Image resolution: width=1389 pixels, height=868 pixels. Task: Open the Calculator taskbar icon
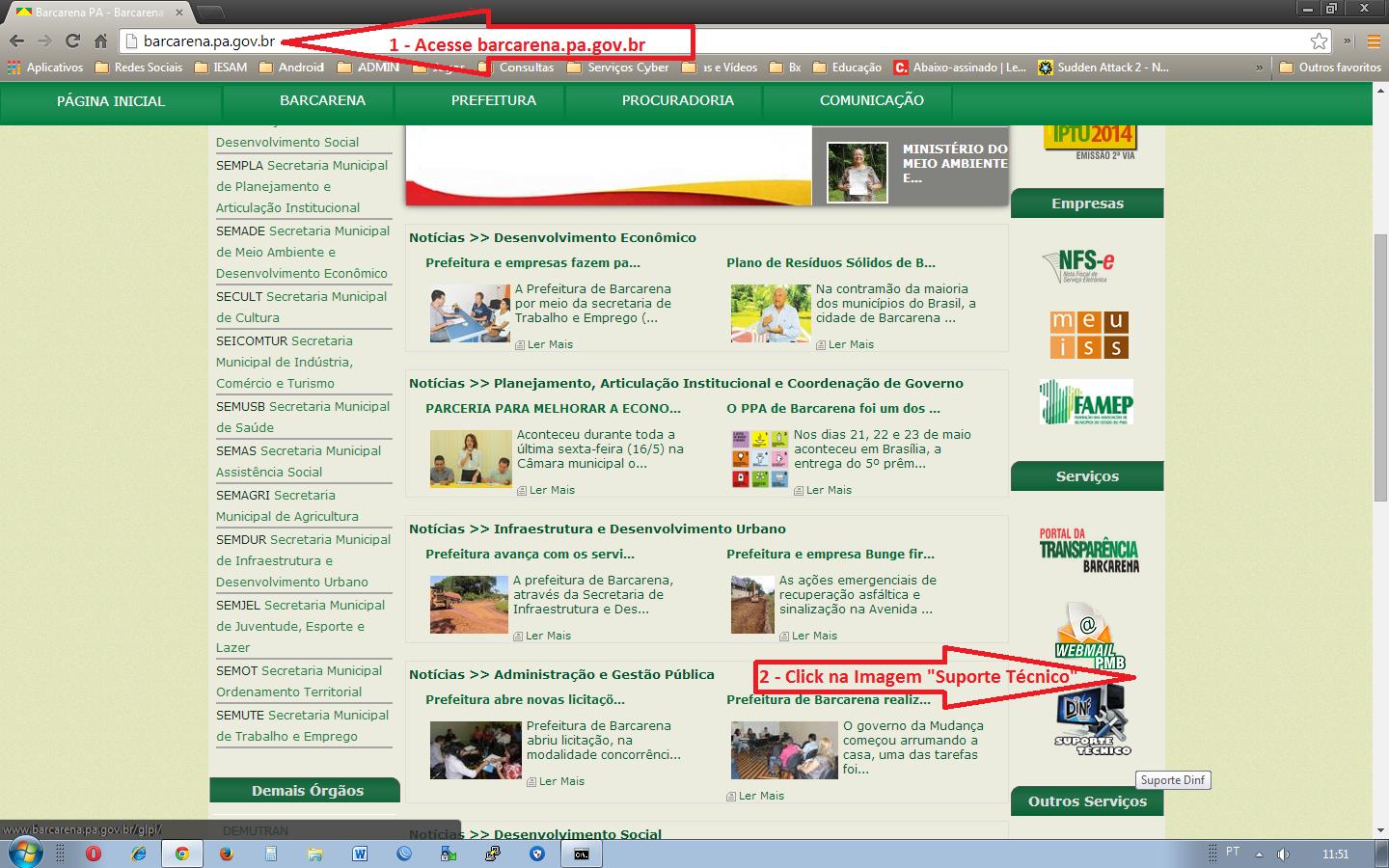pyautogui.click(x=271, y=854)
